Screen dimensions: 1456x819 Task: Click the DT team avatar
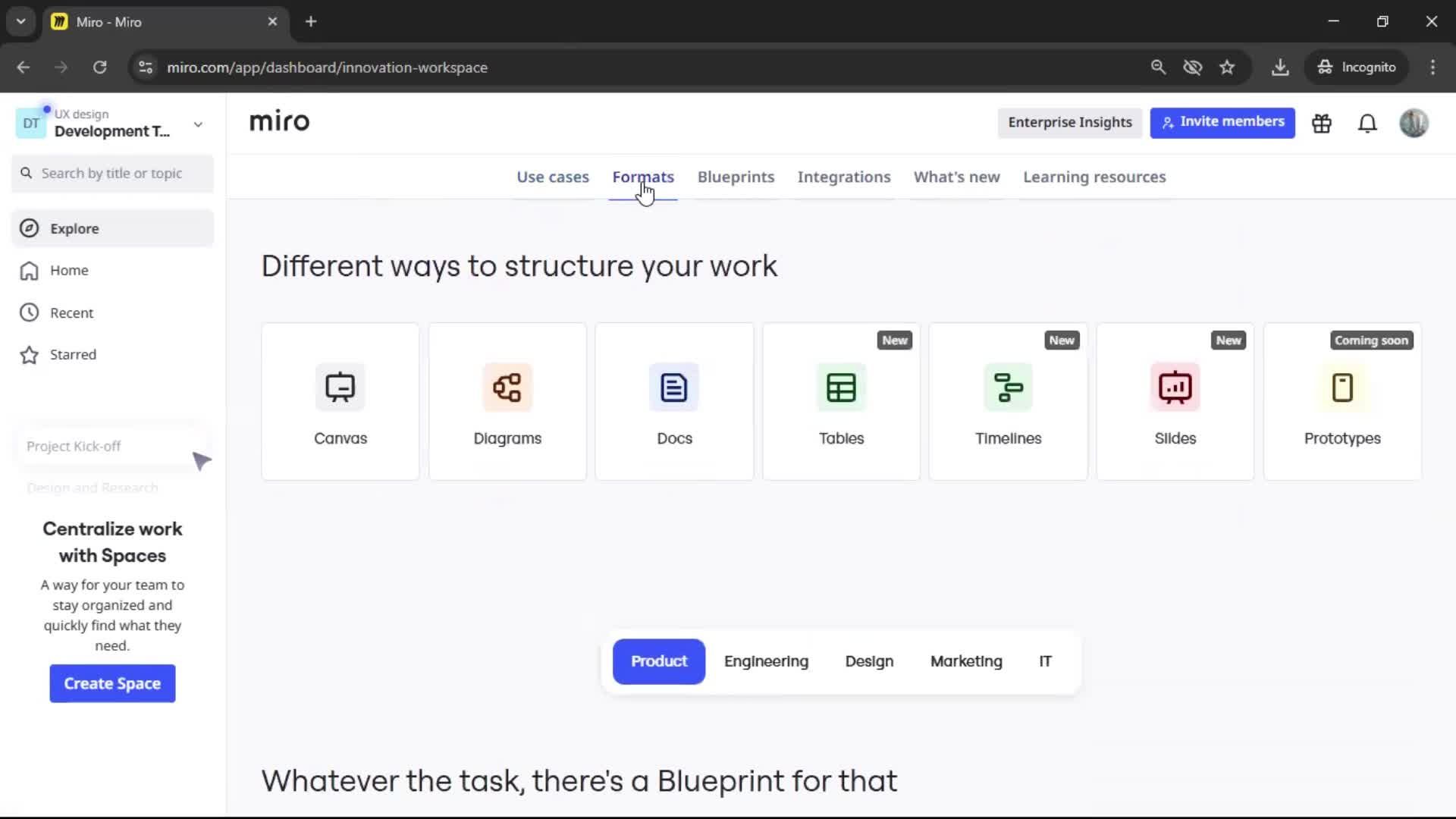pyautogui.click(x=31, y=124)
